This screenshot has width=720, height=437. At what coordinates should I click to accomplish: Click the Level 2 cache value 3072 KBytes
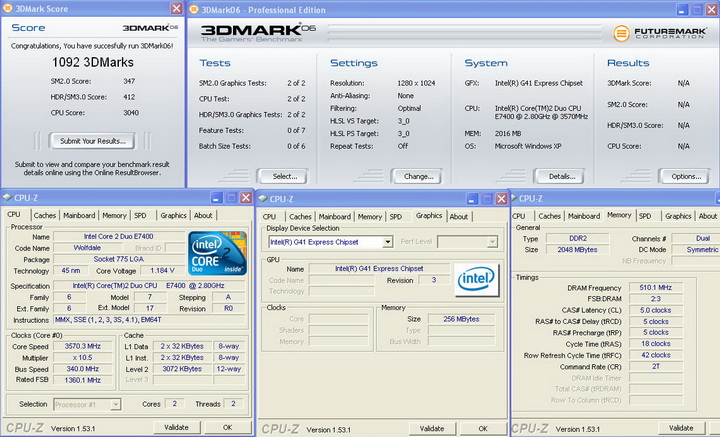[x=182, y=369]
